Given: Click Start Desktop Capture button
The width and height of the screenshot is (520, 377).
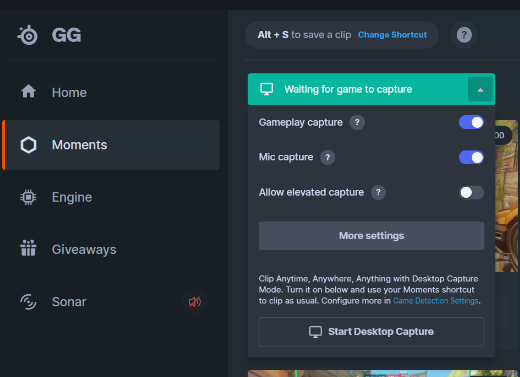Looking at the screenshot, I should (371, 332).
